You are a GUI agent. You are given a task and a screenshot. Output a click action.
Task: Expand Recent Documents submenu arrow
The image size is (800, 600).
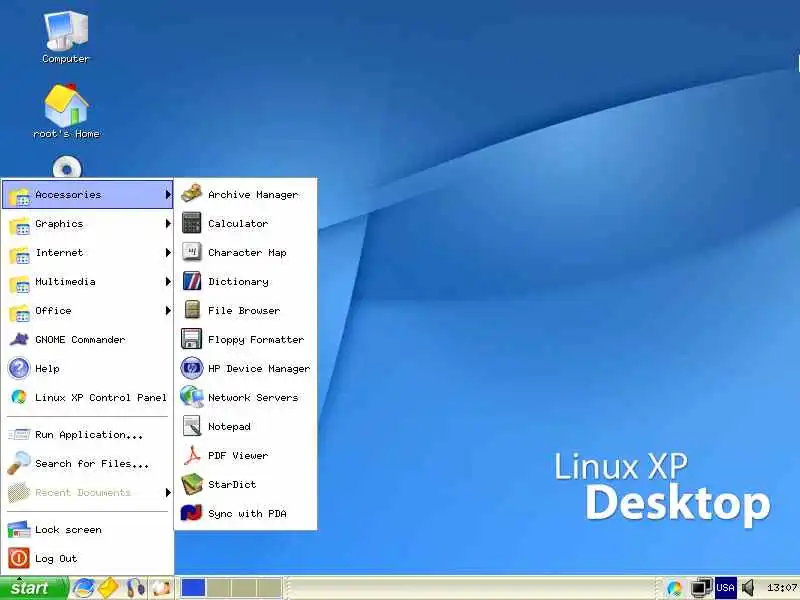click(168, 492)
